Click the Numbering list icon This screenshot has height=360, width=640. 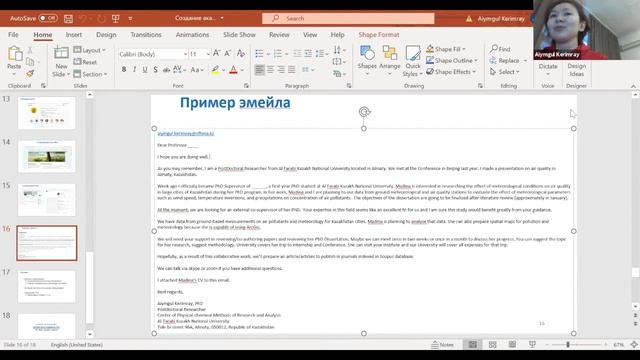point(278,53)
